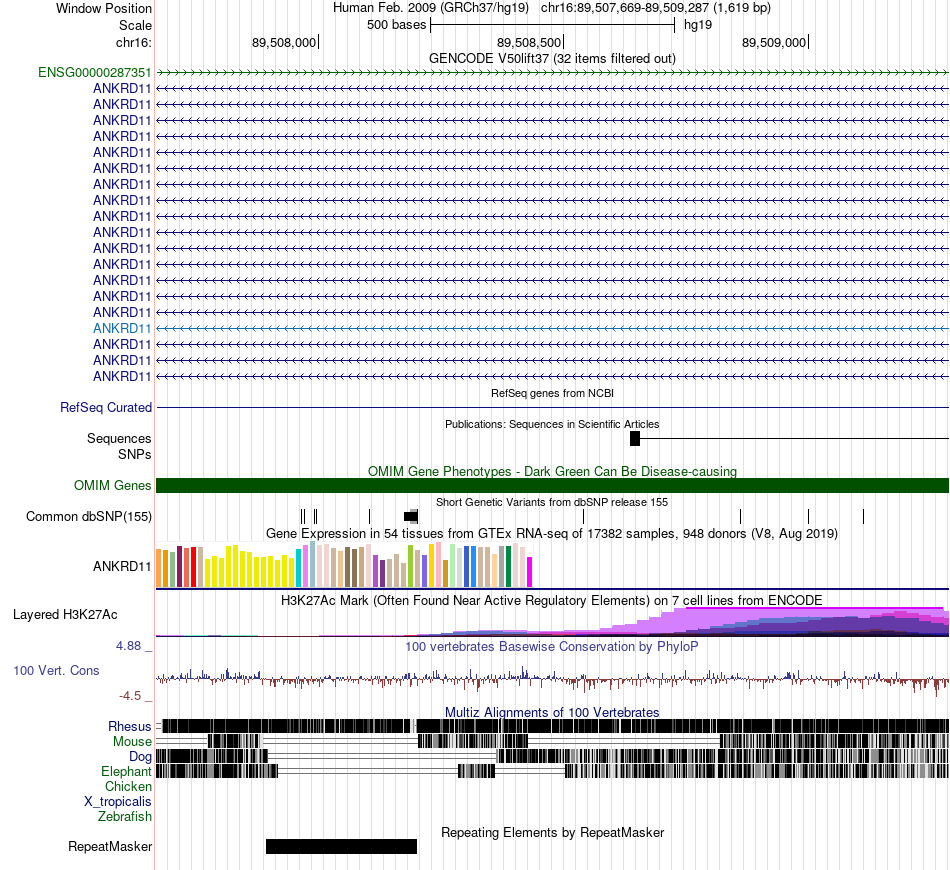
Task: Click the black RepeatMasker repeat element block
Action: click(x=341, y=846)
